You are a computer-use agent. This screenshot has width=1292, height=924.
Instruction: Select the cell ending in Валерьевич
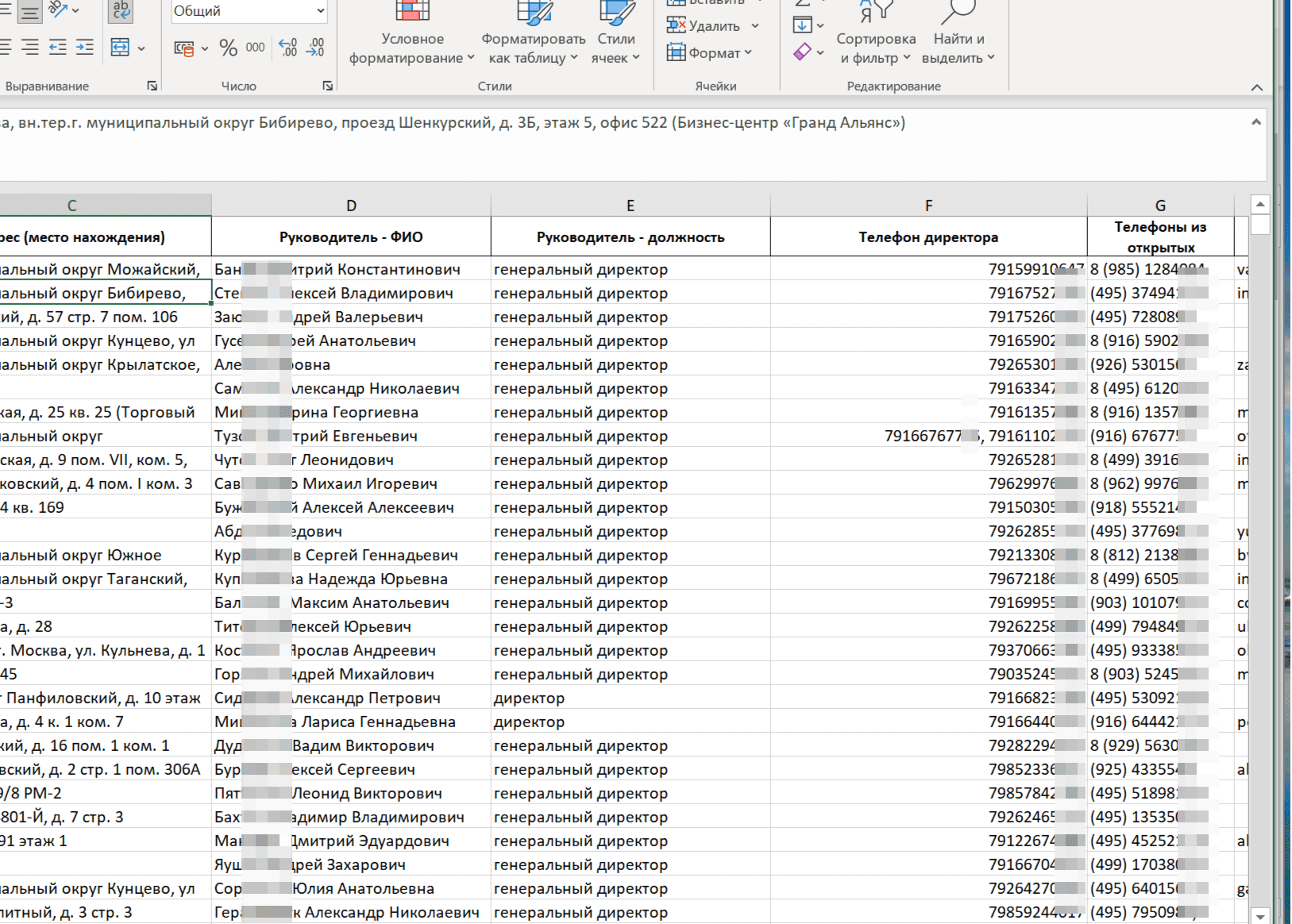point(351,317)
